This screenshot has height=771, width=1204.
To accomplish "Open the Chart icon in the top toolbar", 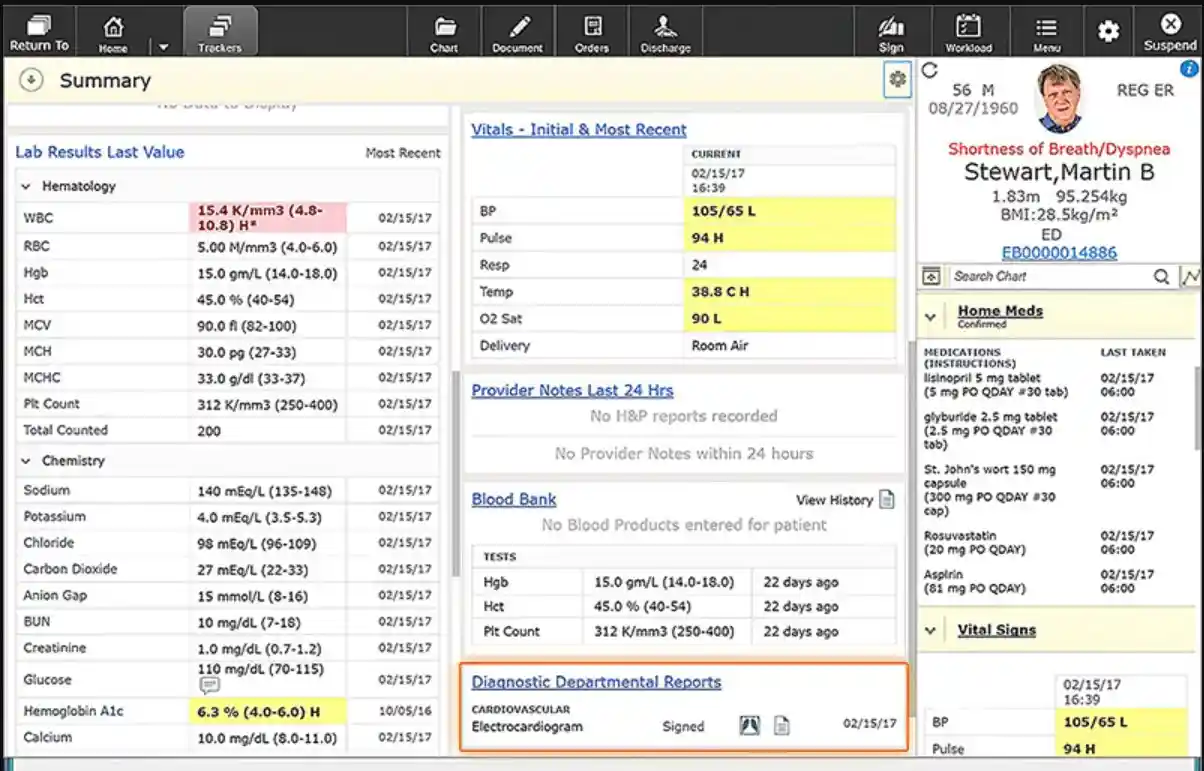I will point(443,30).
